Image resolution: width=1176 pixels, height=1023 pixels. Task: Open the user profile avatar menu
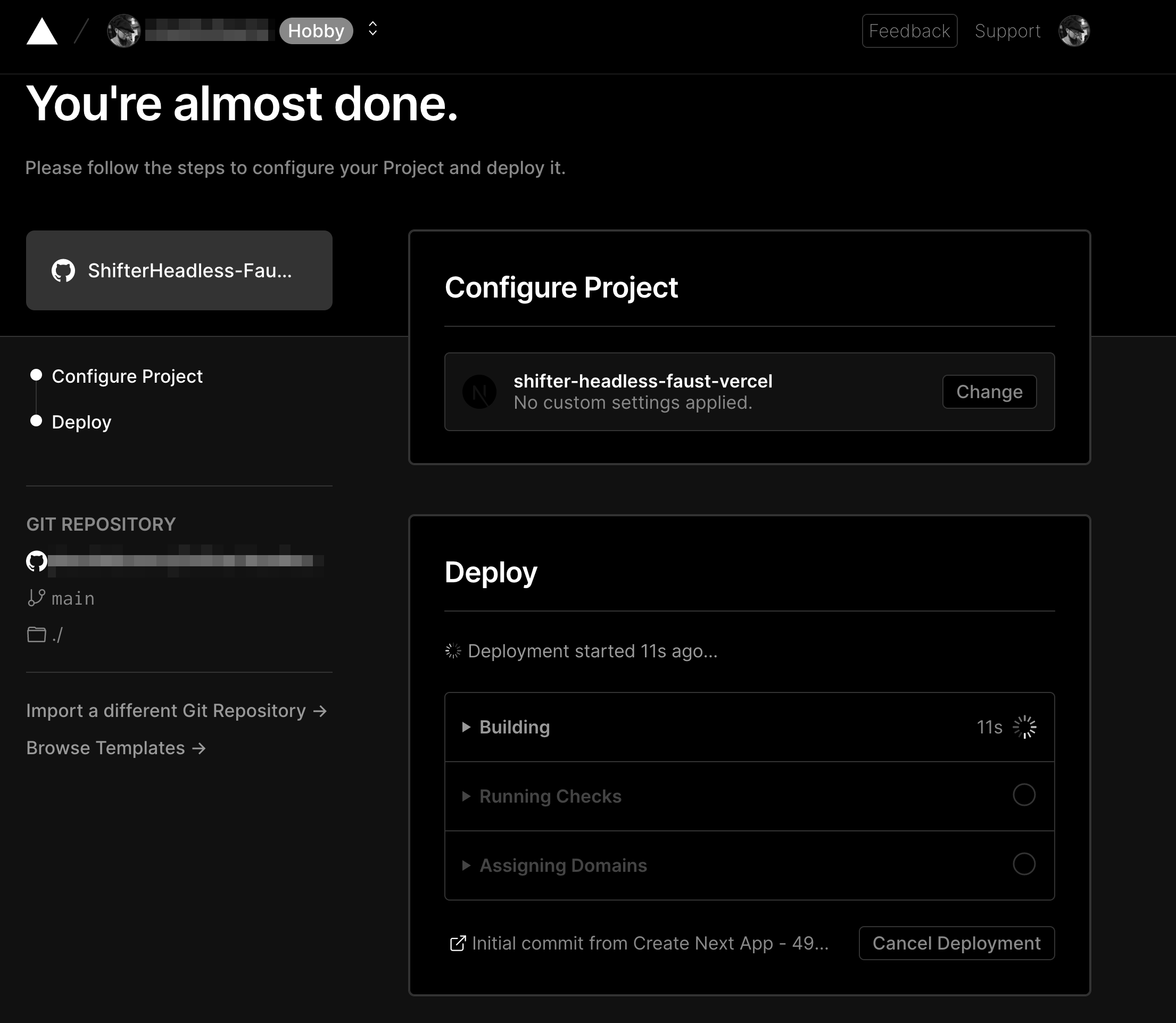pos(1074,31)
